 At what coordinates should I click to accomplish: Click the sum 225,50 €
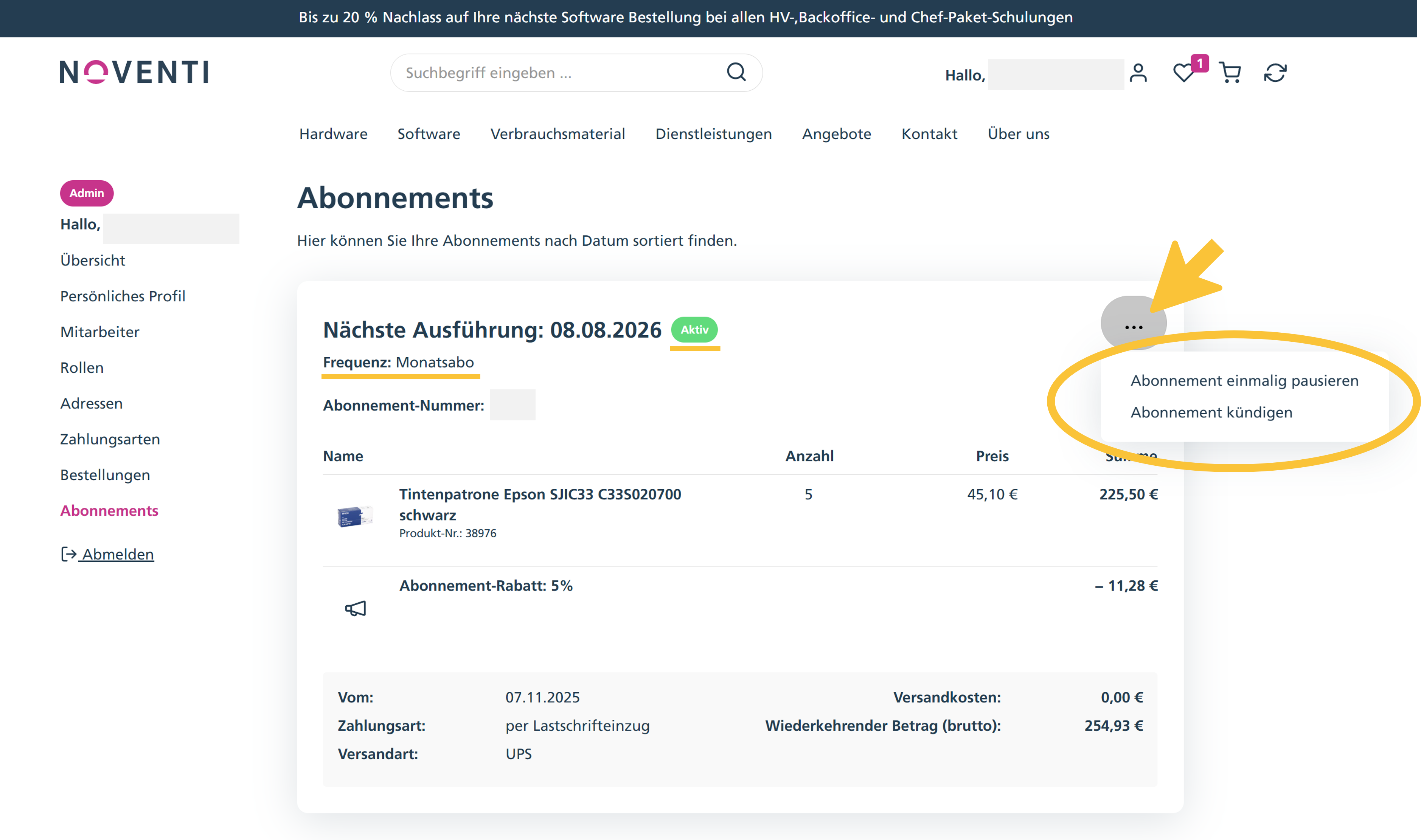[x=1128, y=494]
